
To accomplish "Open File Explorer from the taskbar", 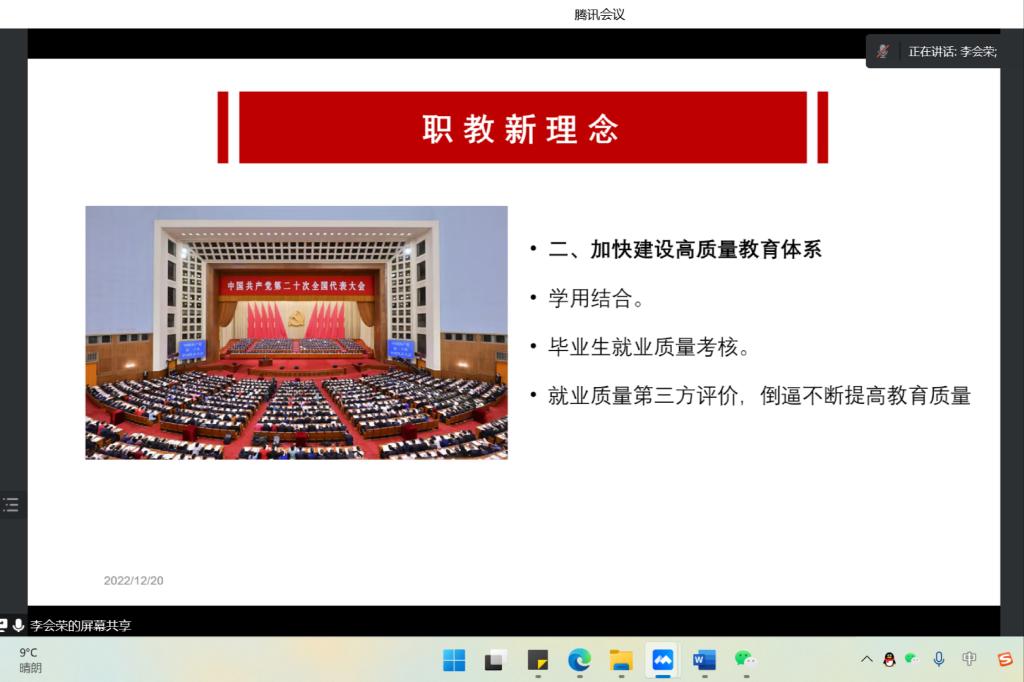I will click(621, 660).
